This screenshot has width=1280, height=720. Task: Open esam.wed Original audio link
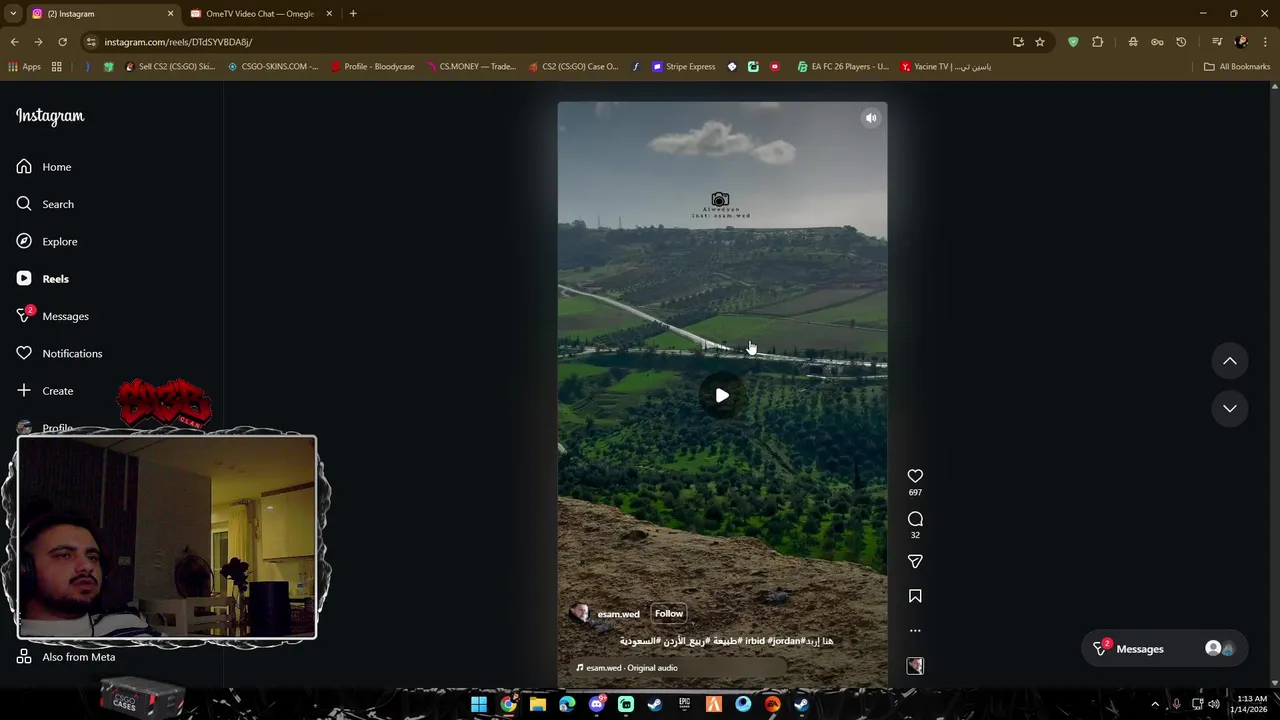pos(627,668)
